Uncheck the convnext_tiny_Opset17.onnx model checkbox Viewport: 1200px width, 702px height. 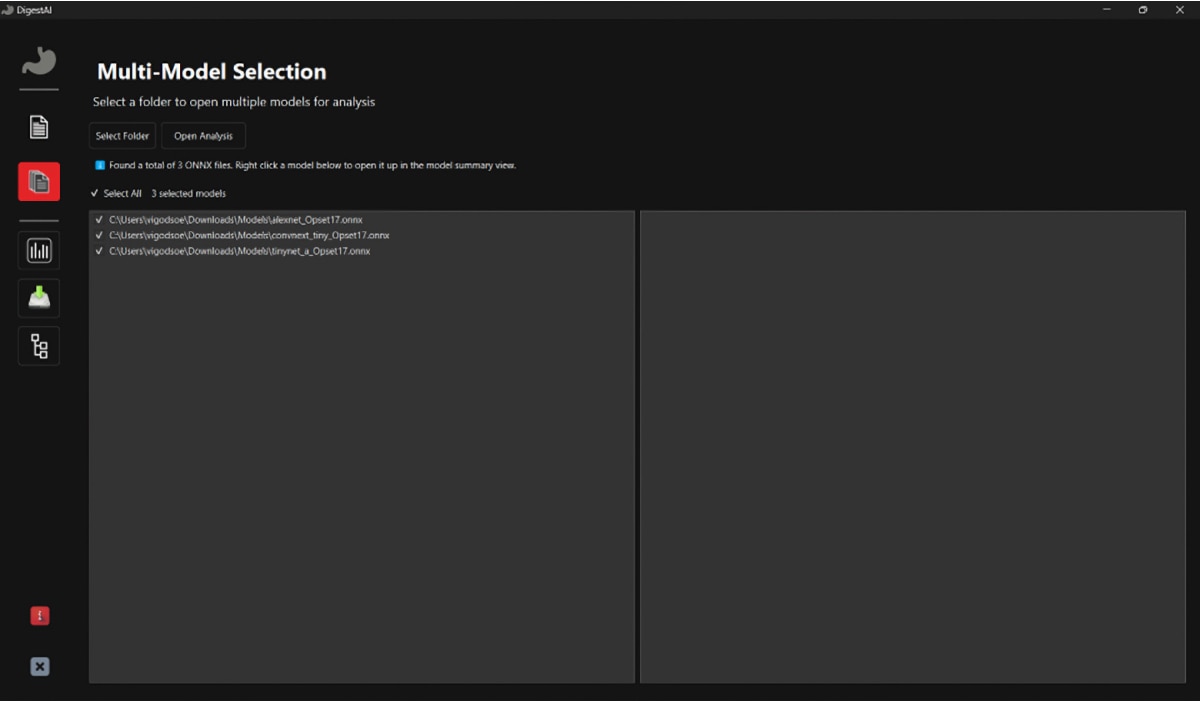click(99, 235)
